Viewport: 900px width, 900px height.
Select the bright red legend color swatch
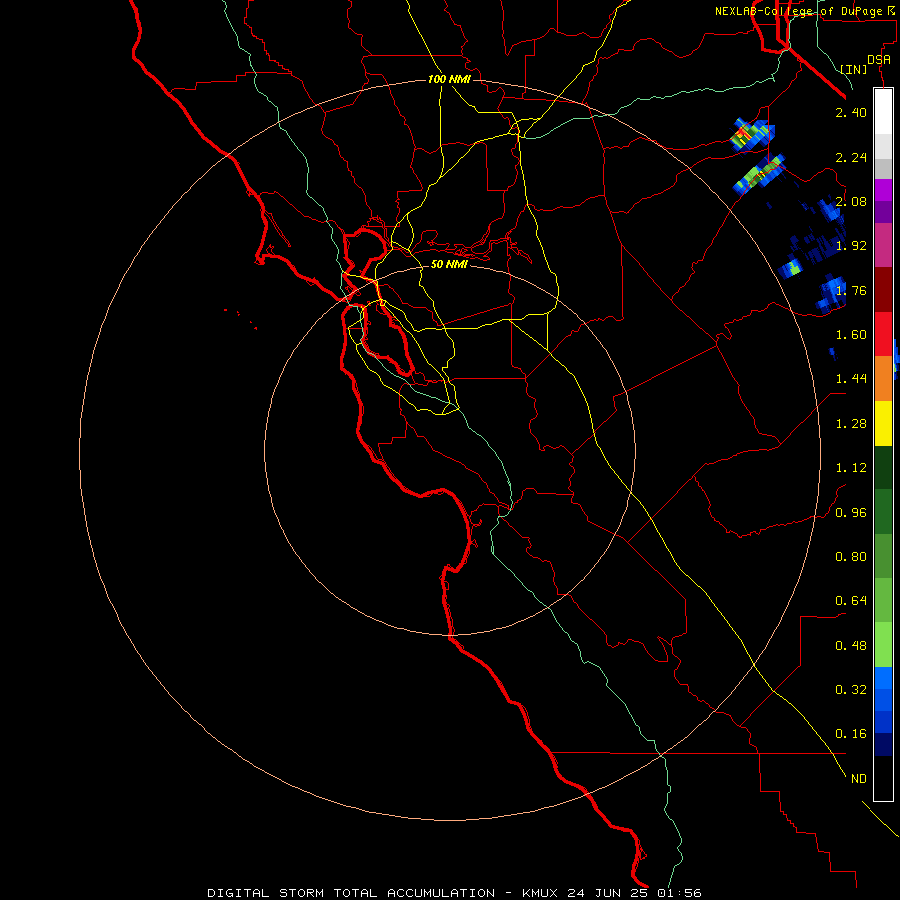point(883,334)
